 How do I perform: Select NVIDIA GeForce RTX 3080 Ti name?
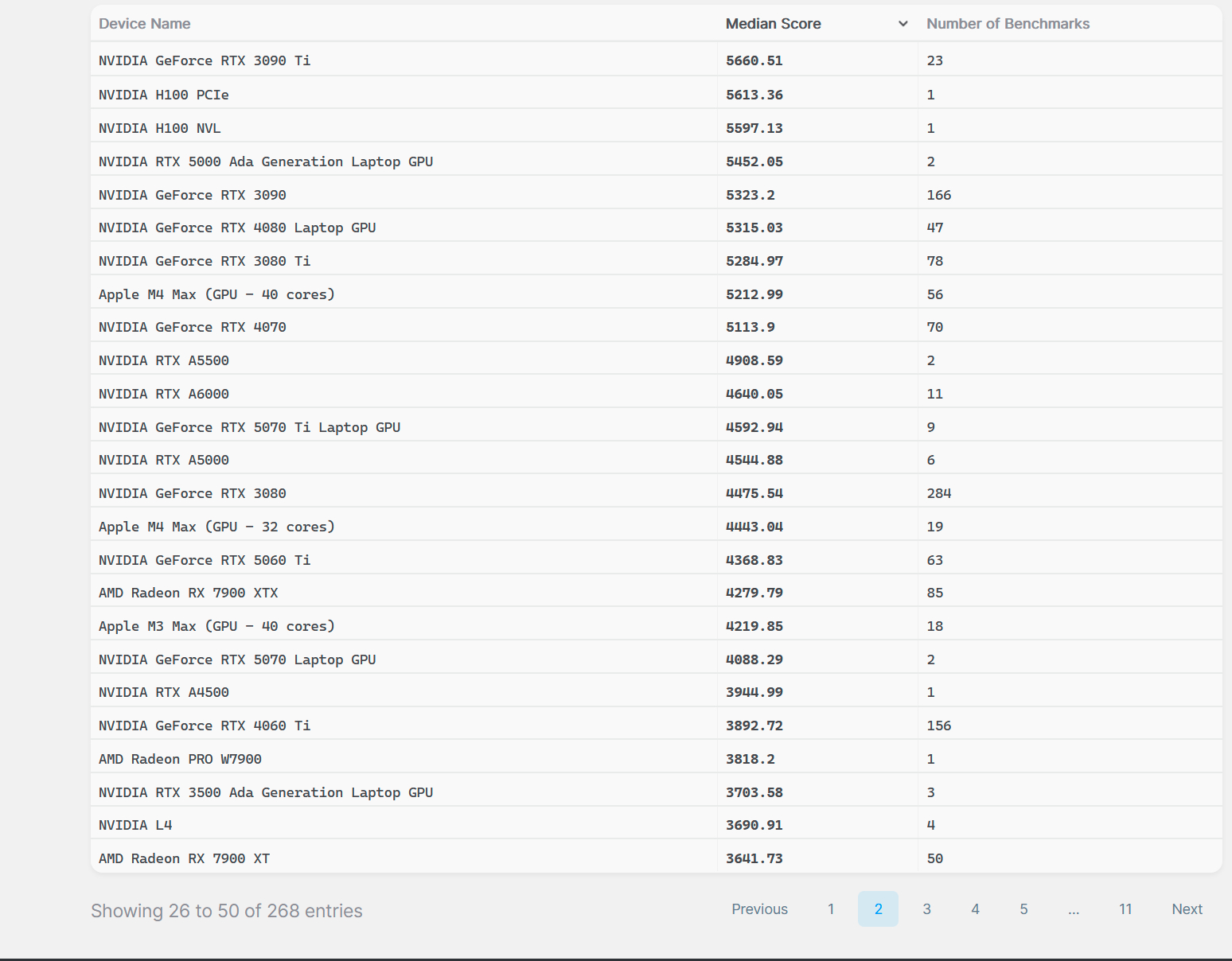coord(205,261)
